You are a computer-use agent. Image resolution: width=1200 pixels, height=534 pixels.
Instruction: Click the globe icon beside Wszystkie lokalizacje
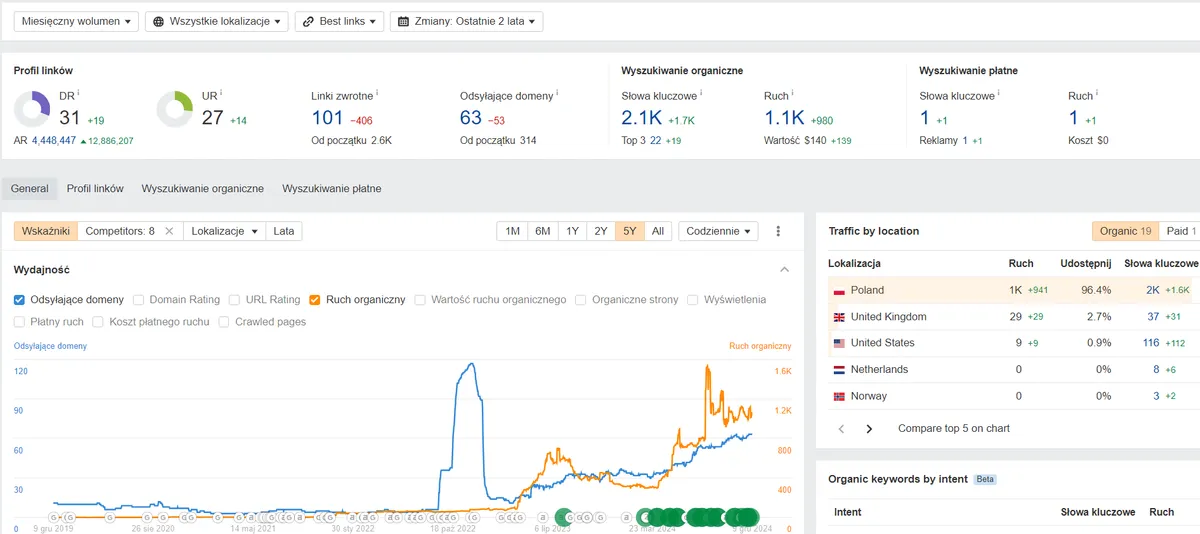click(159, 21)
